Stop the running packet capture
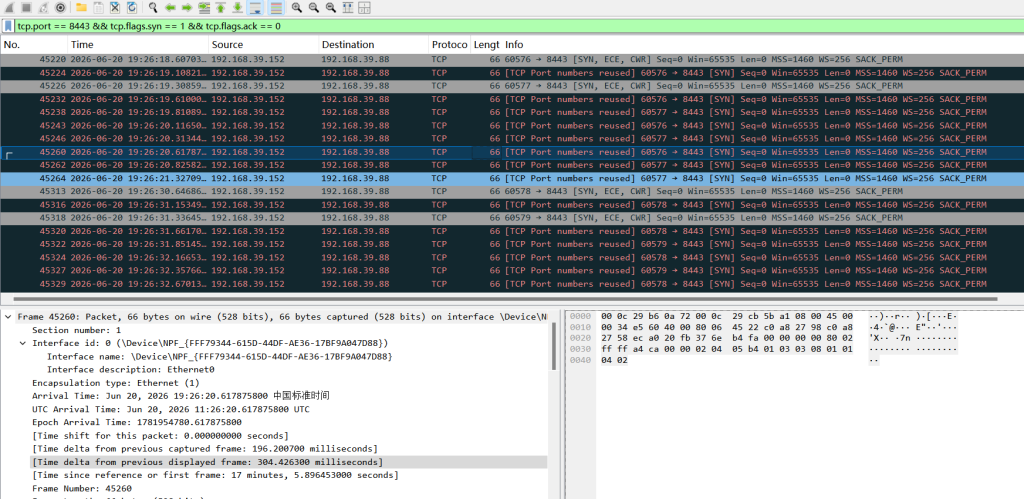 (26, 8)
